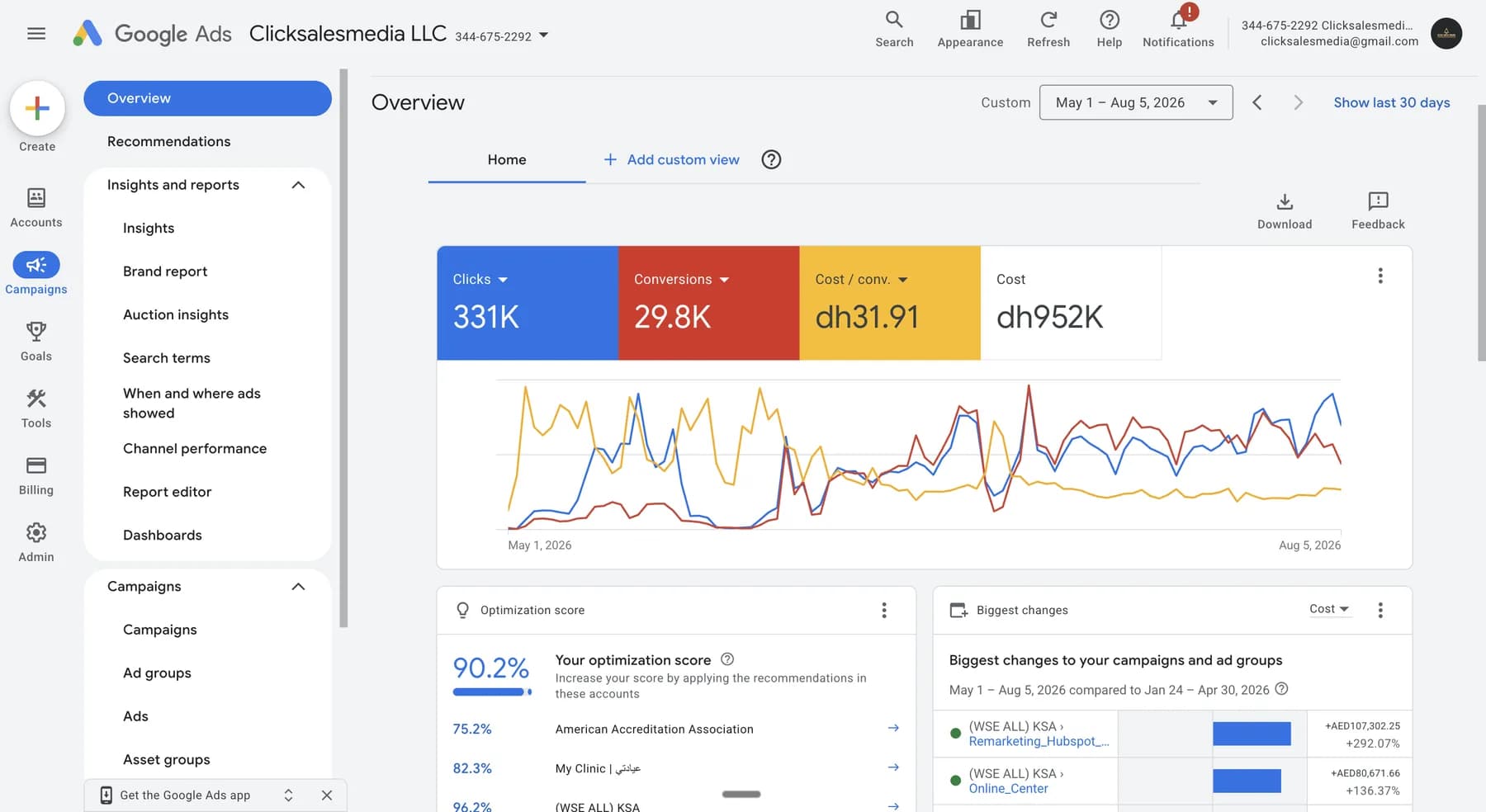Open Insights page

click(x=149, y=229)
